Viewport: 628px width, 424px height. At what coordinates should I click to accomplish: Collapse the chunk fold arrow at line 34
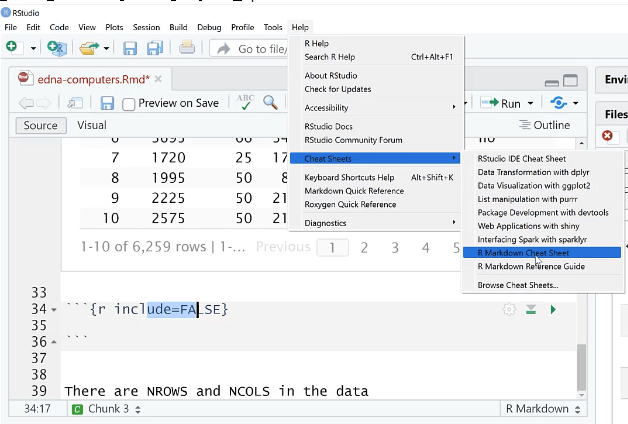point(54,309)
